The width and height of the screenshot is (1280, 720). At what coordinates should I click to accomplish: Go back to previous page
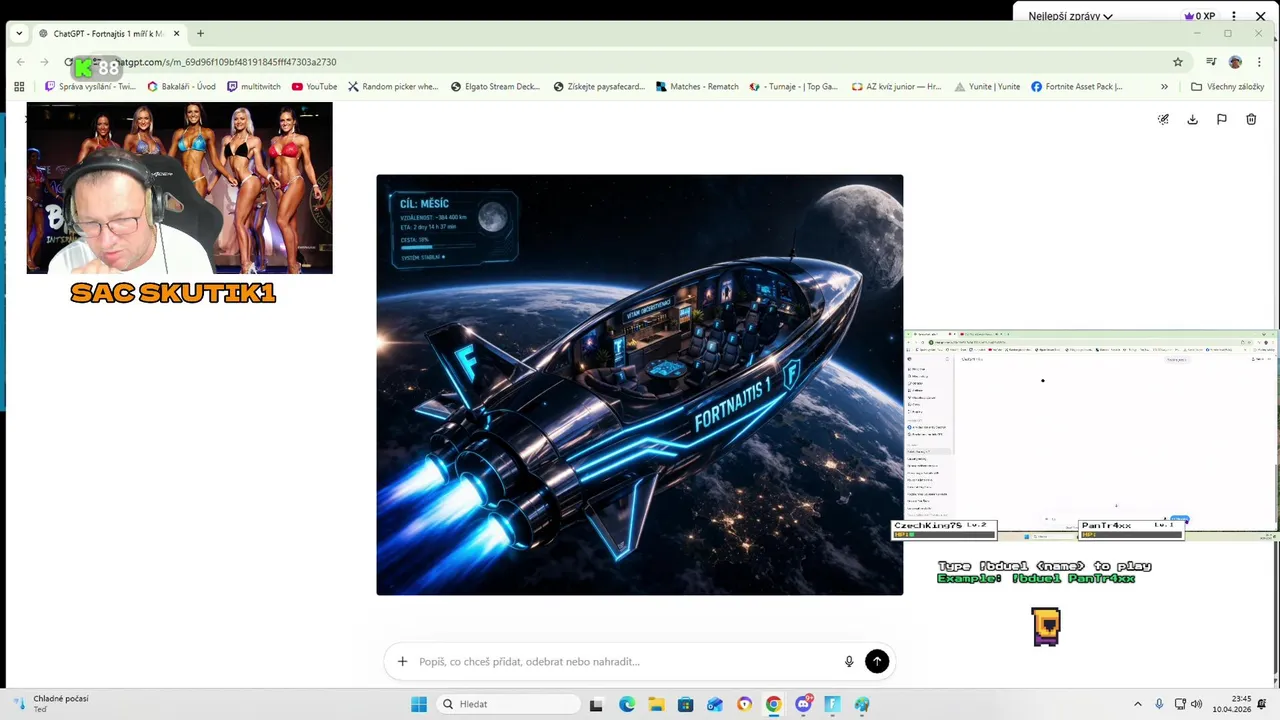click(x=21, y=62)
